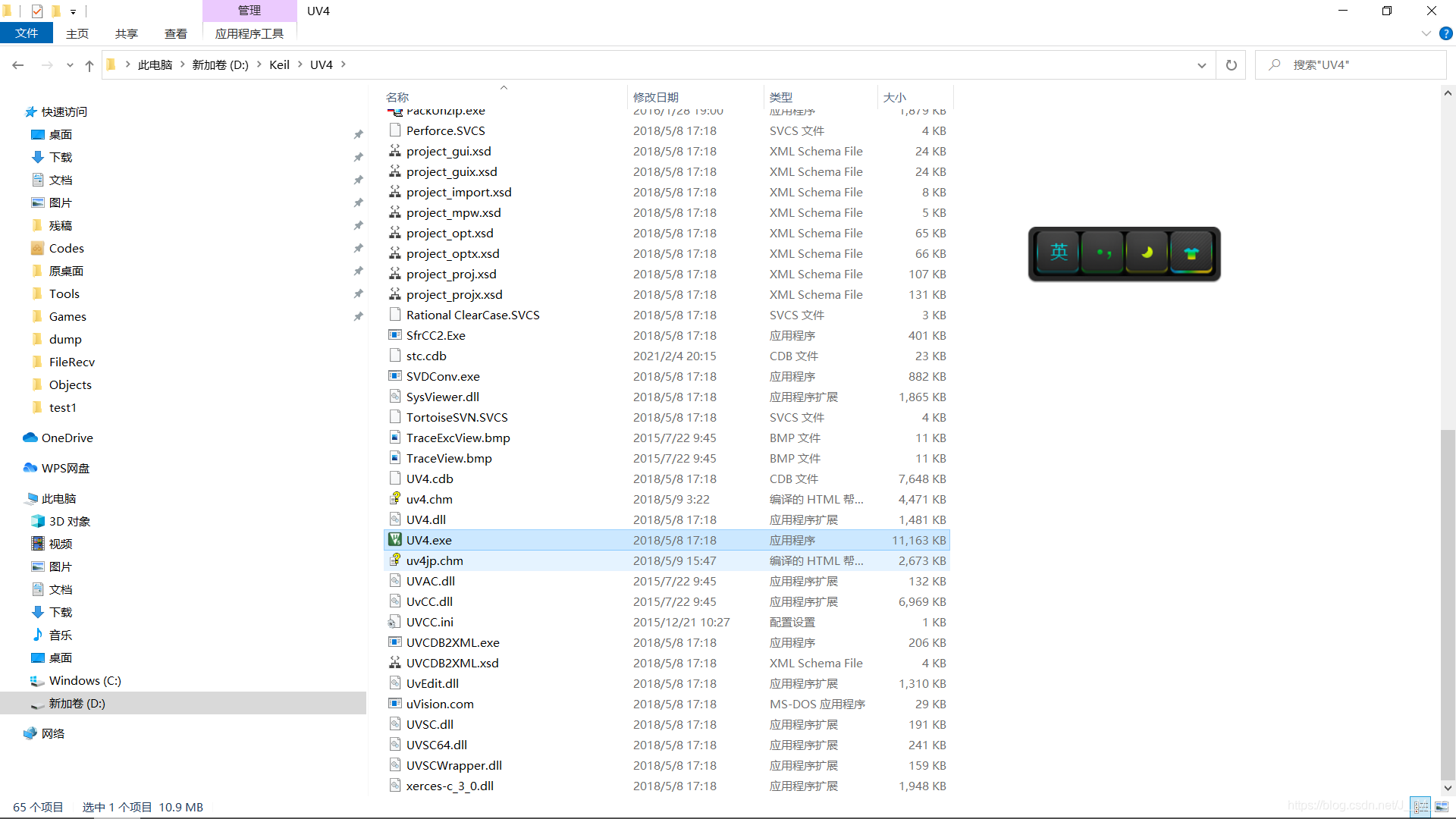Switch to large icons view layout
The image size is (1456, 819).
tap(1442, 807)
